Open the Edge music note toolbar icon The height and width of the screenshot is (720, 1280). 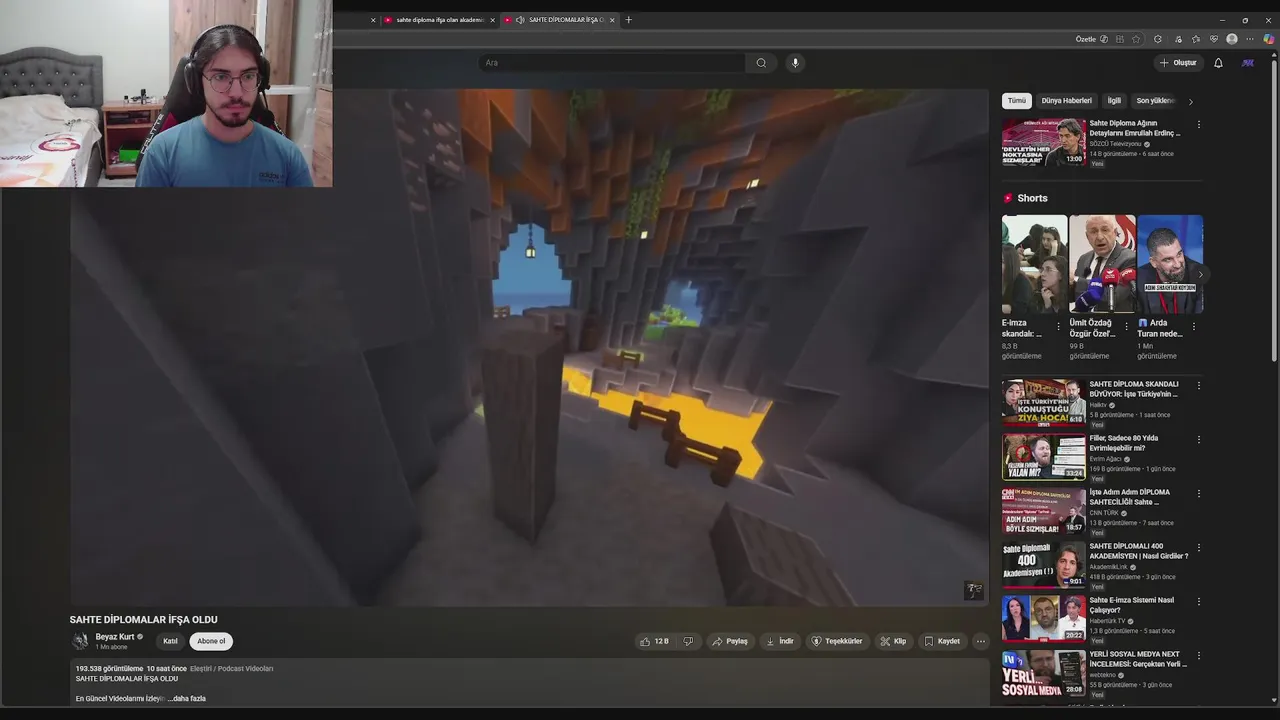pos(1177,39)
